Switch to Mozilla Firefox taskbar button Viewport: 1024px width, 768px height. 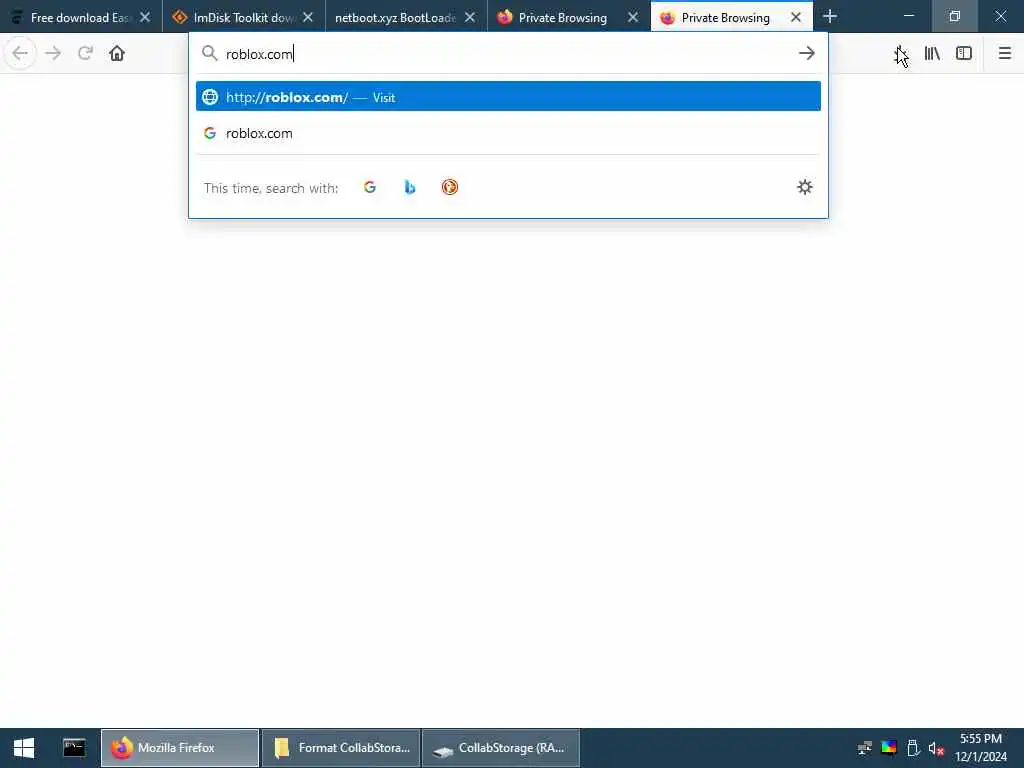180,748
